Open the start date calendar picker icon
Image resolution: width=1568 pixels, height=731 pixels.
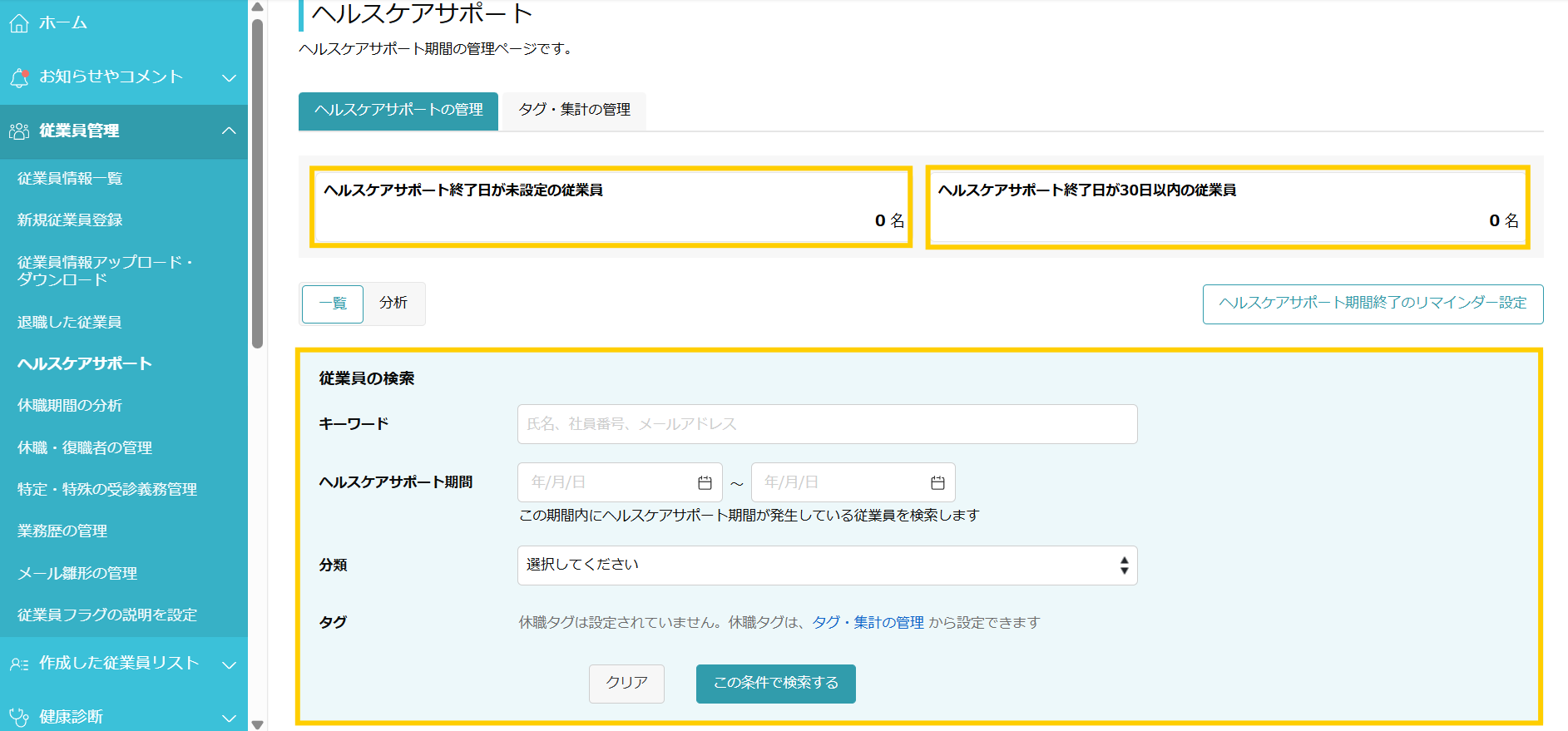[x=705, y=482]
